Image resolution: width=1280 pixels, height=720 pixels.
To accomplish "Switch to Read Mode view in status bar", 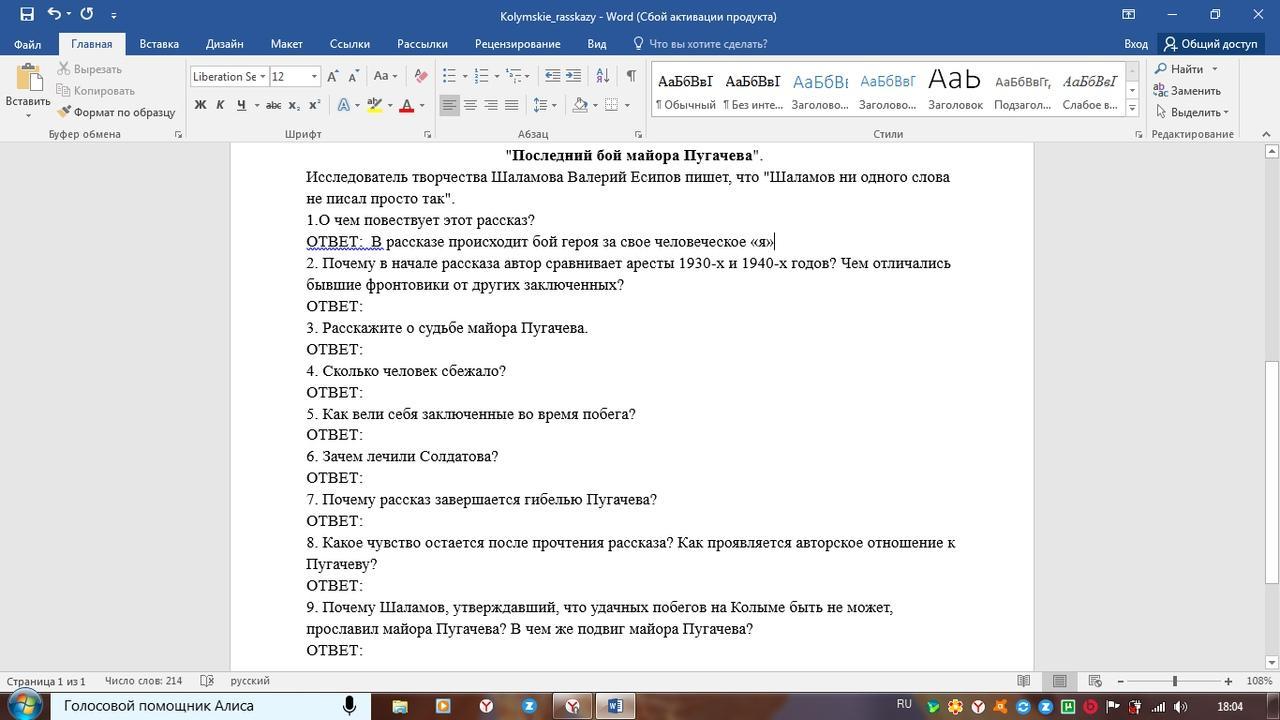I will pyautogui.click(x=1024, y=681).
